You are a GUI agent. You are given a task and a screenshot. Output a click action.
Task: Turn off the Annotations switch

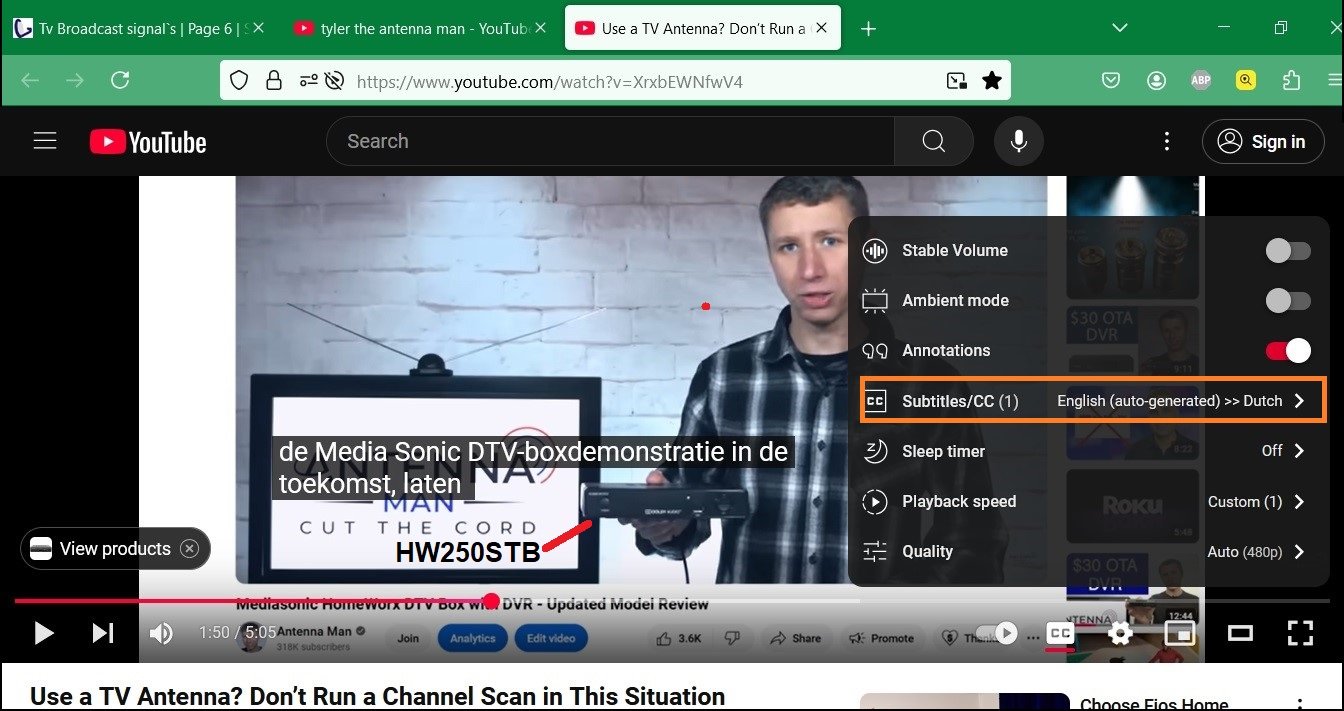1288,351
